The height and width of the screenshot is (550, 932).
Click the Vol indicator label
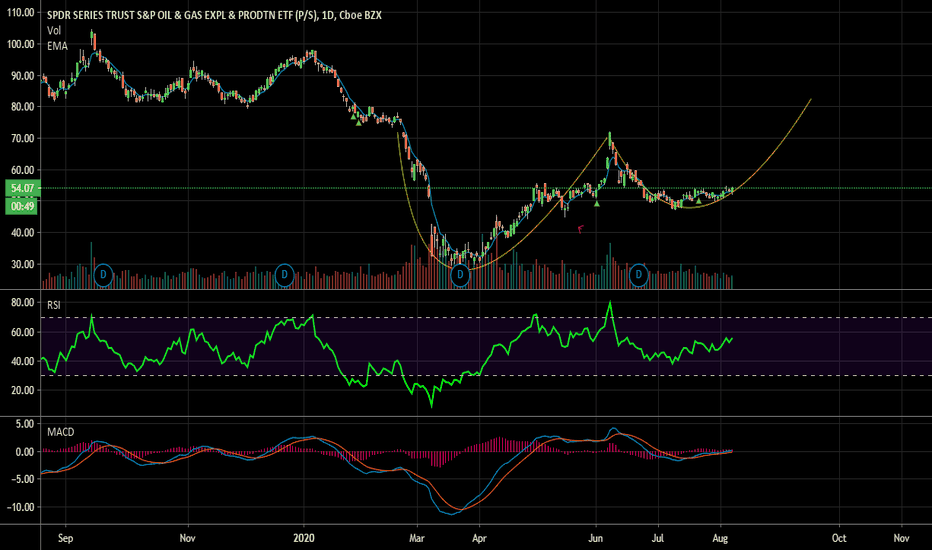click(x=54, y=30)
